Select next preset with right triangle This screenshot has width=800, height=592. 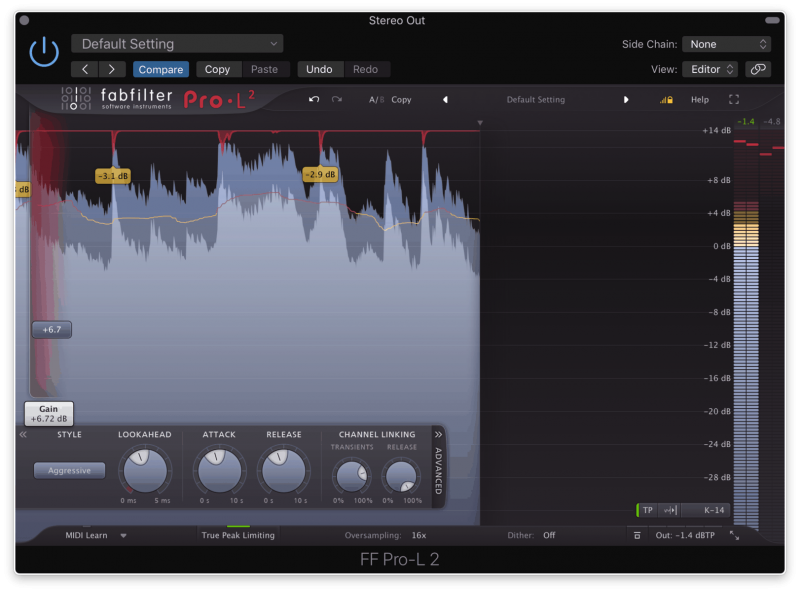coord(626,100)
